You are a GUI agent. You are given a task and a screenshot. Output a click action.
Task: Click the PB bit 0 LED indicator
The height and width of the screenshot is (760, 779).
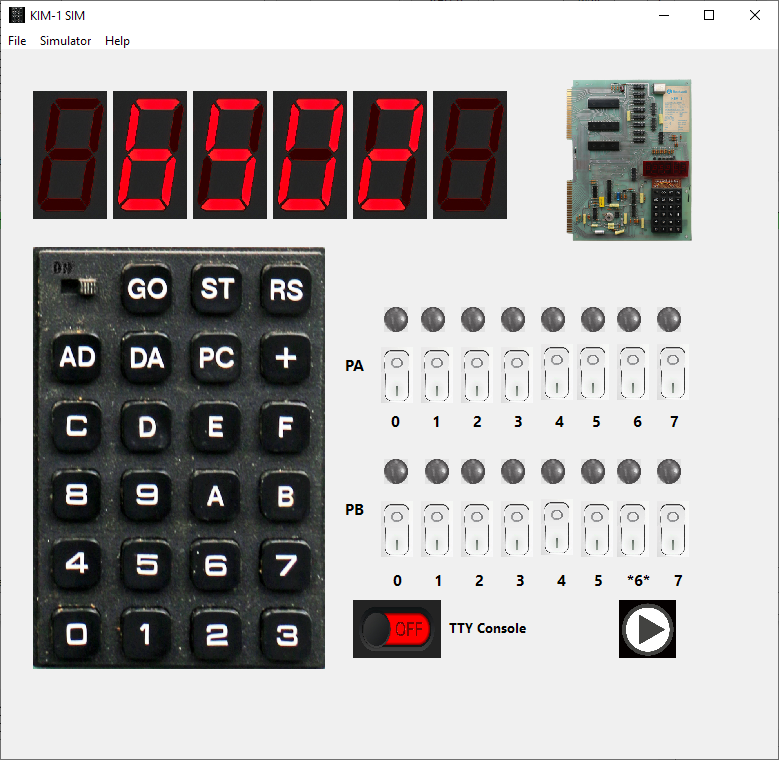pos(396,471)
